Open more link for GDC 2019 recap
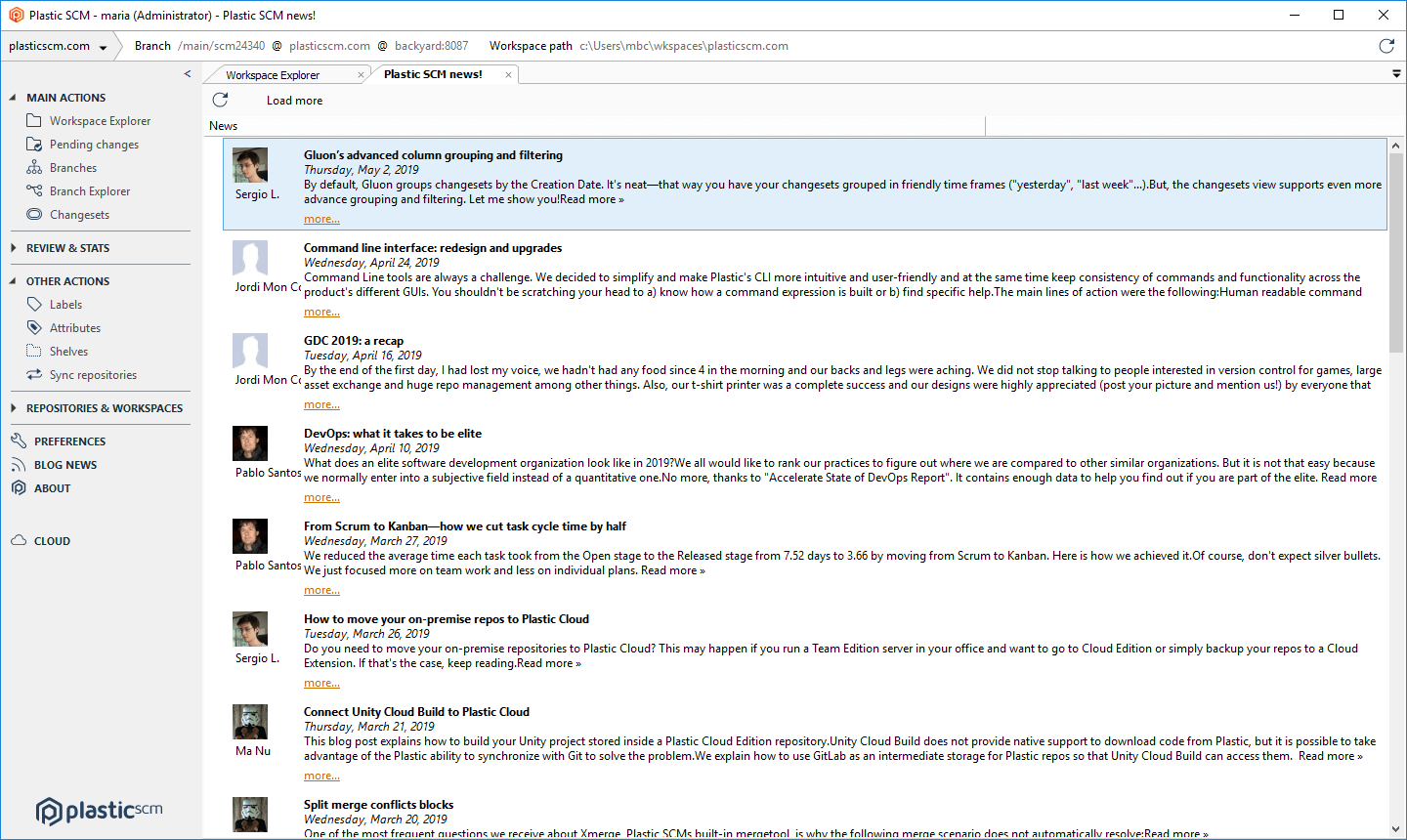This screenshot has height=840, width=1407. coord(321,405)
